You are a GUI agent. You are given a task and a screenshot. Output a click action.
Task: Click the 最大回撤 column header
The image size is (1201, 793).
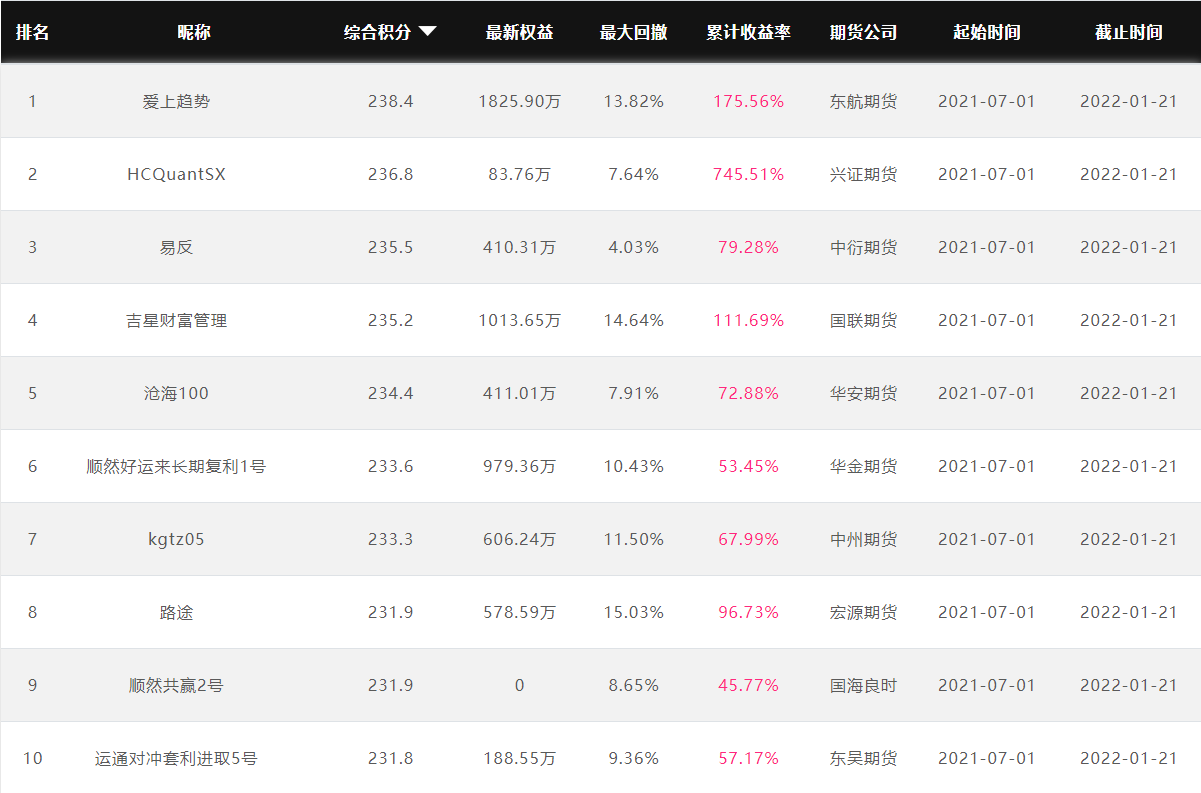point(633,32)
